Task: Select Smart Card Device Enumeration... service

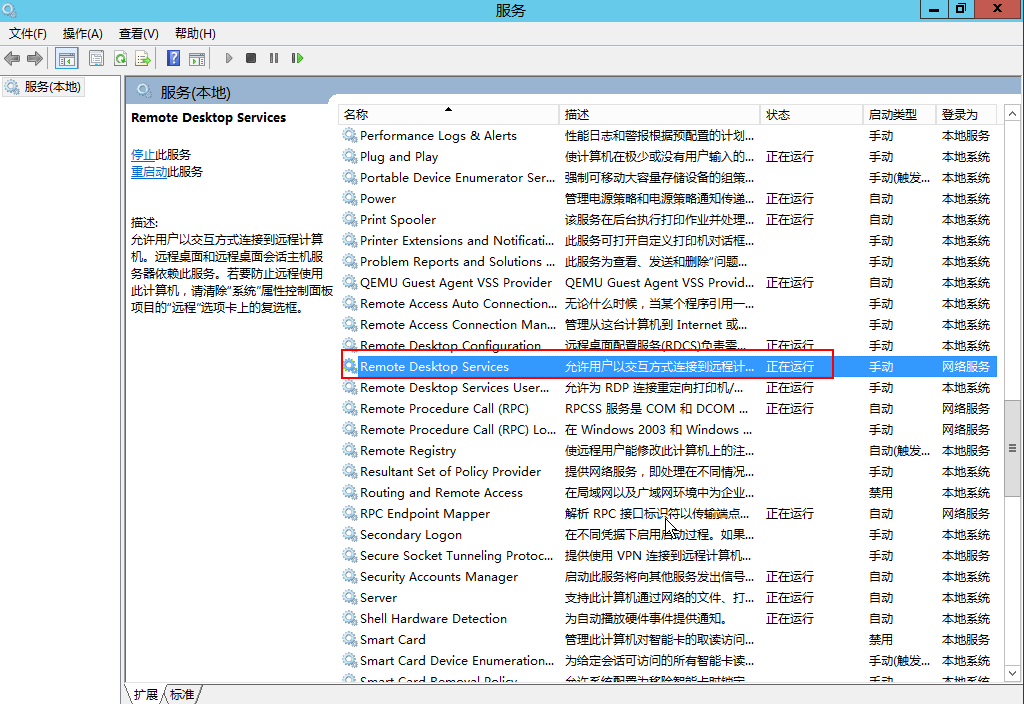Action: 667,660
